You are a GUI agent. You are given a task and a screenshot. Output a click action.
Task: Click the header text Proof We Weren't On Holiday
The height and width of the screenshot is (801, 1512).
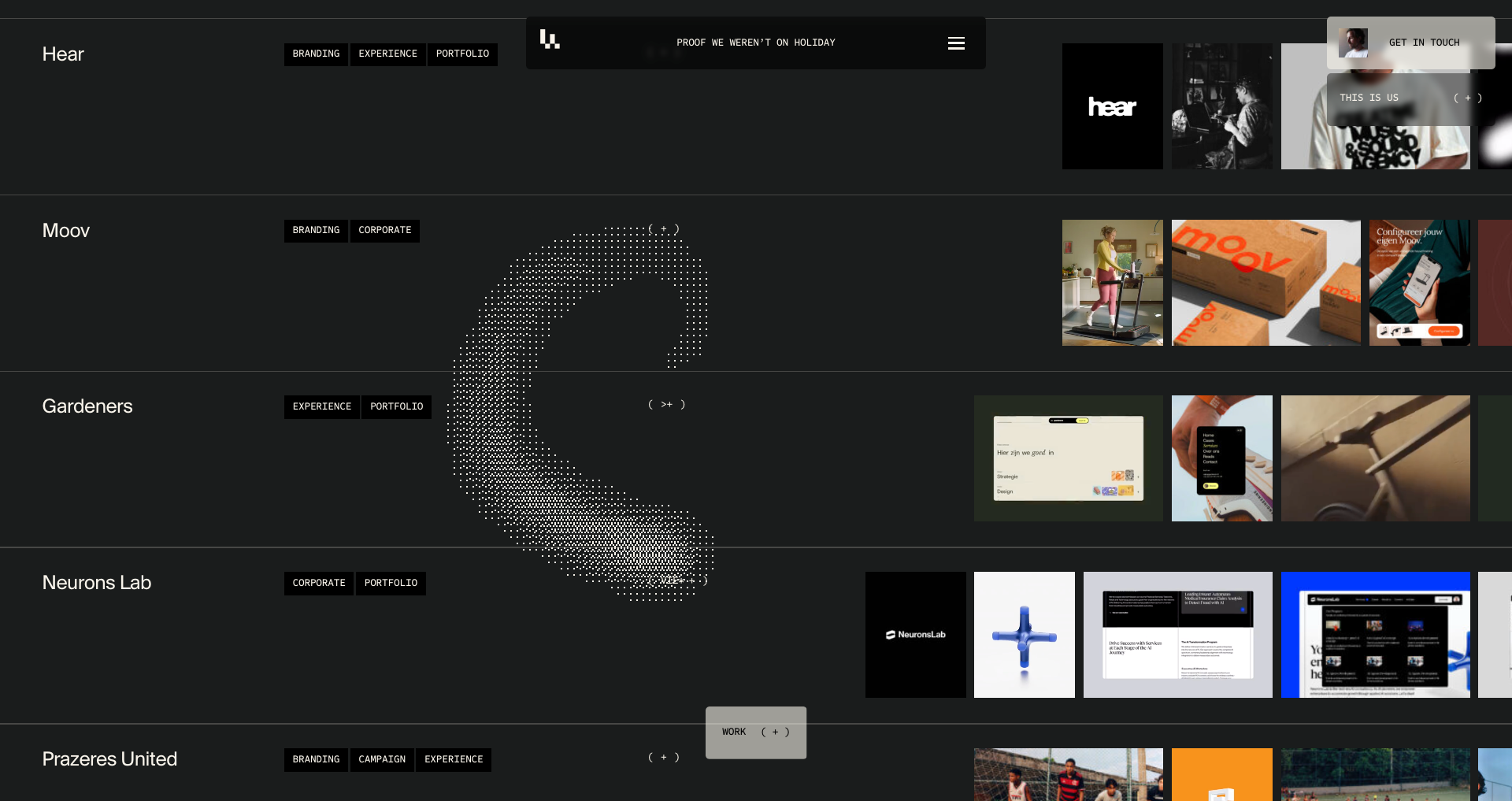756,43
